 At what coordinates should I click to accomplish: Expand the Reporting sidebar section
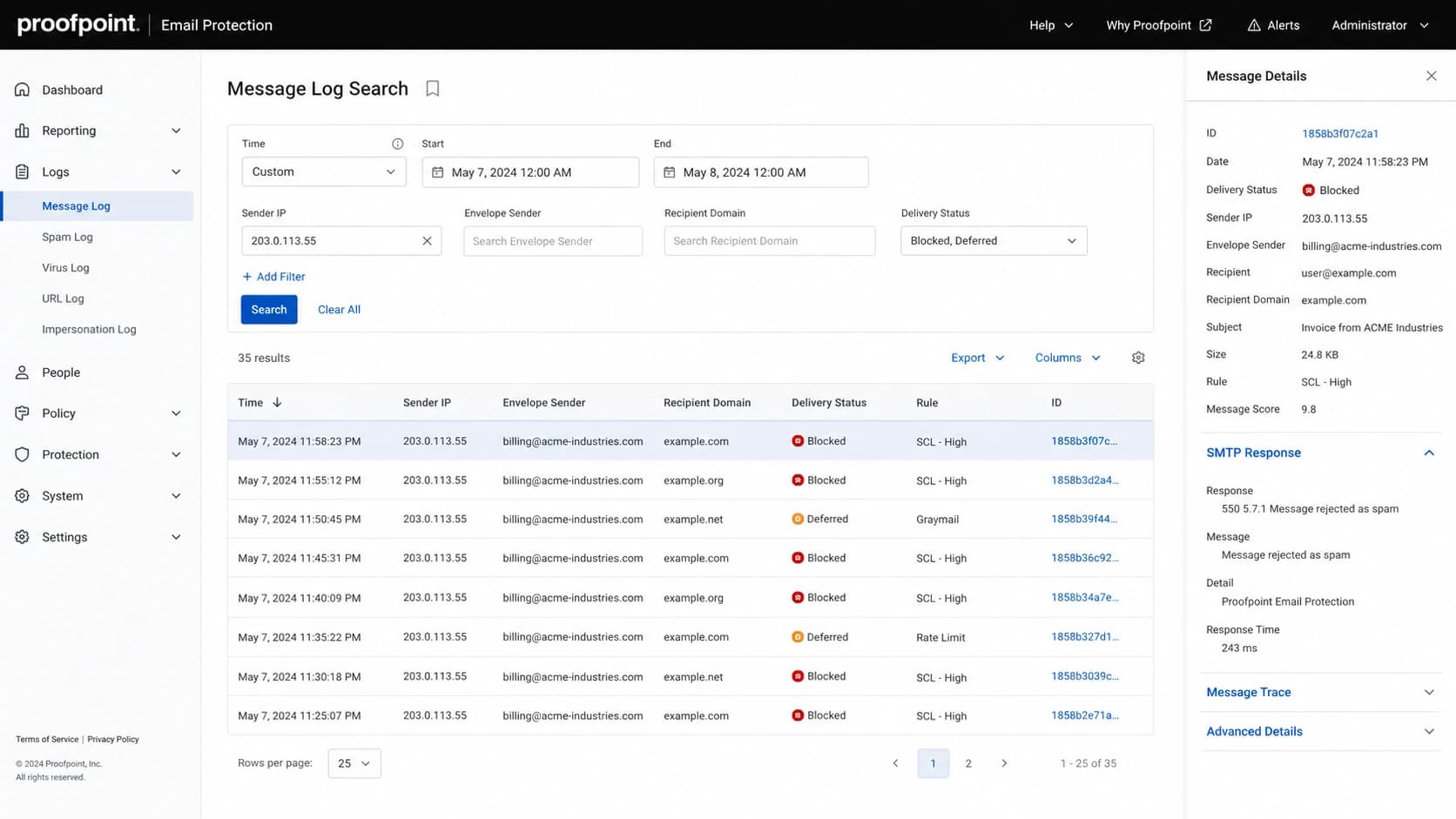click(176, 131)
